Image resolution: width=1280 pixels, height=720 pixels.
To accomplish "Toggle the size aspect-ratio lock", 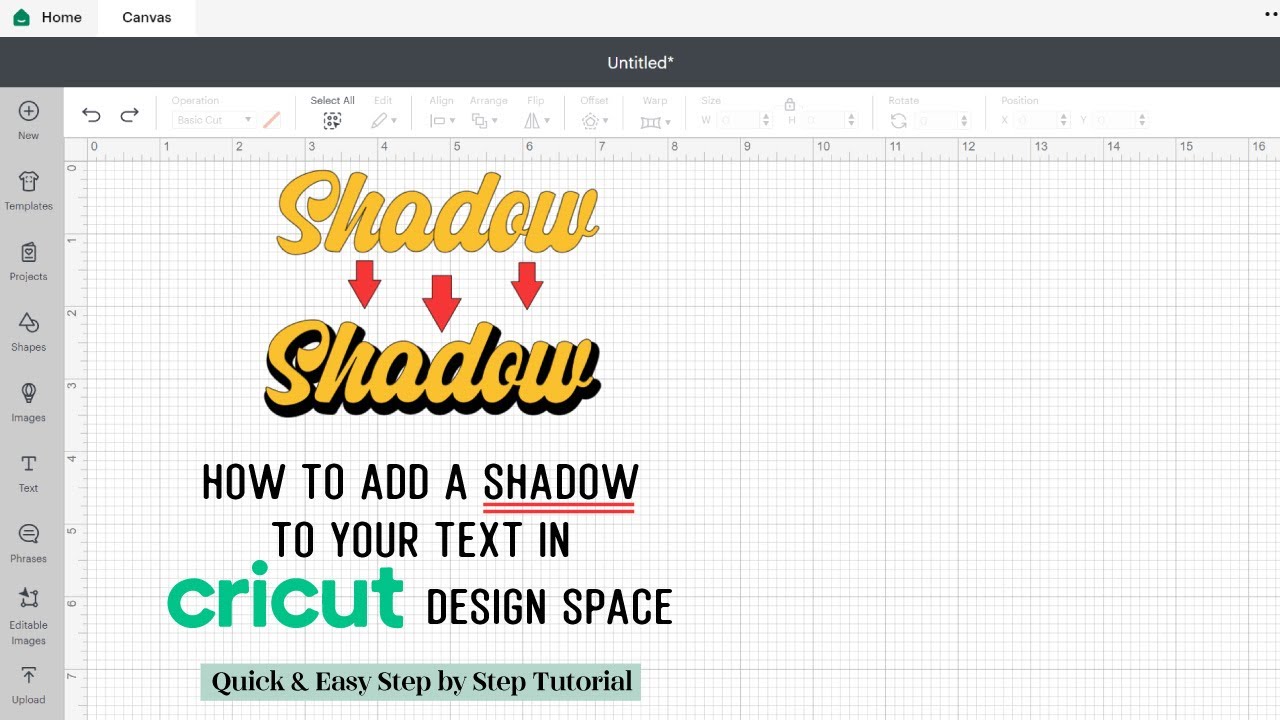I will pos(789,104).
